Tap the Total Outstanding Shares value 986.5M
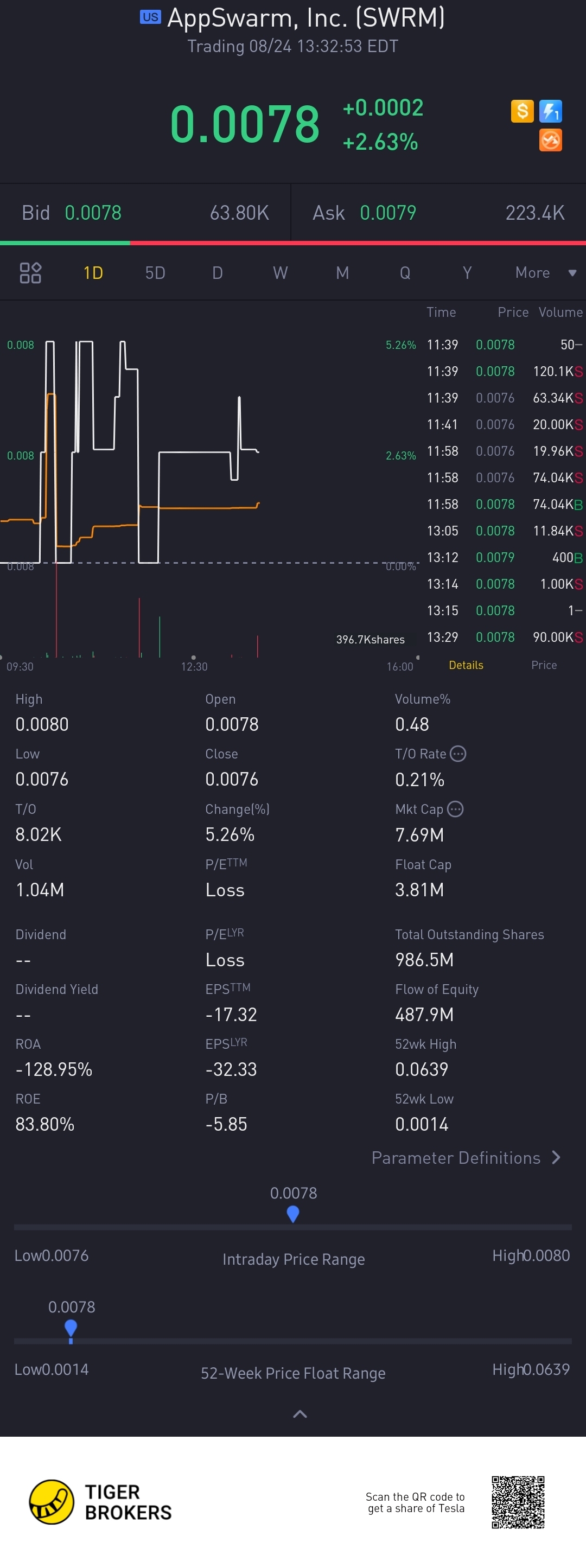 pos(424,960)
